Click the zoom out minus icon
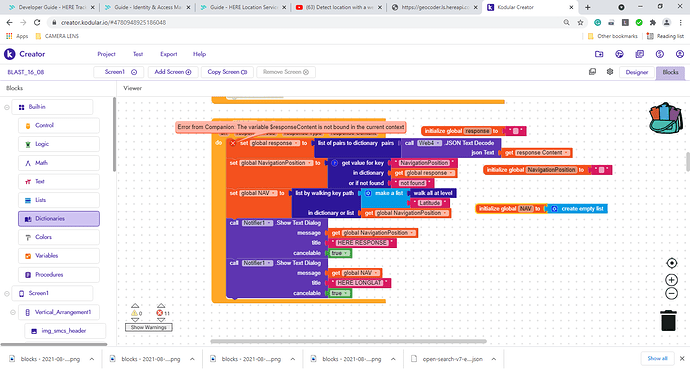690x370 pixels. (x=672, y=293)
